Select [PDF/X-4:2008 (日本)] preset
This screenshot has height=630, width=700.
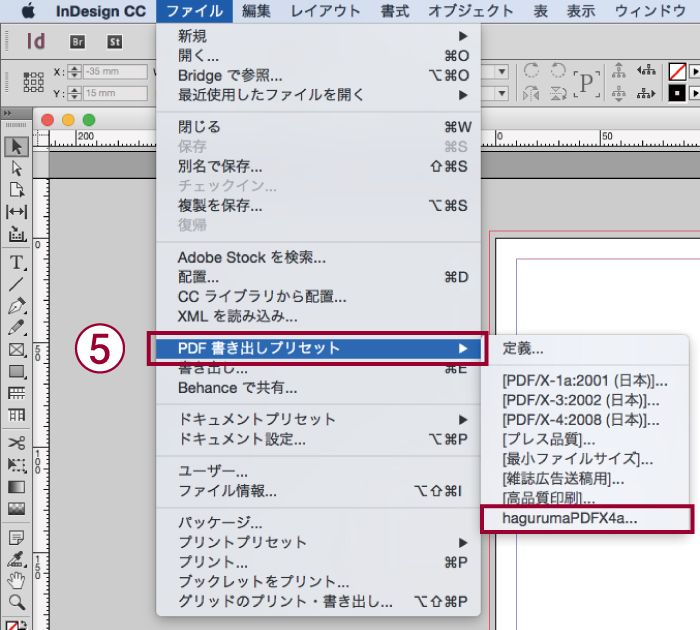(586, 420)
